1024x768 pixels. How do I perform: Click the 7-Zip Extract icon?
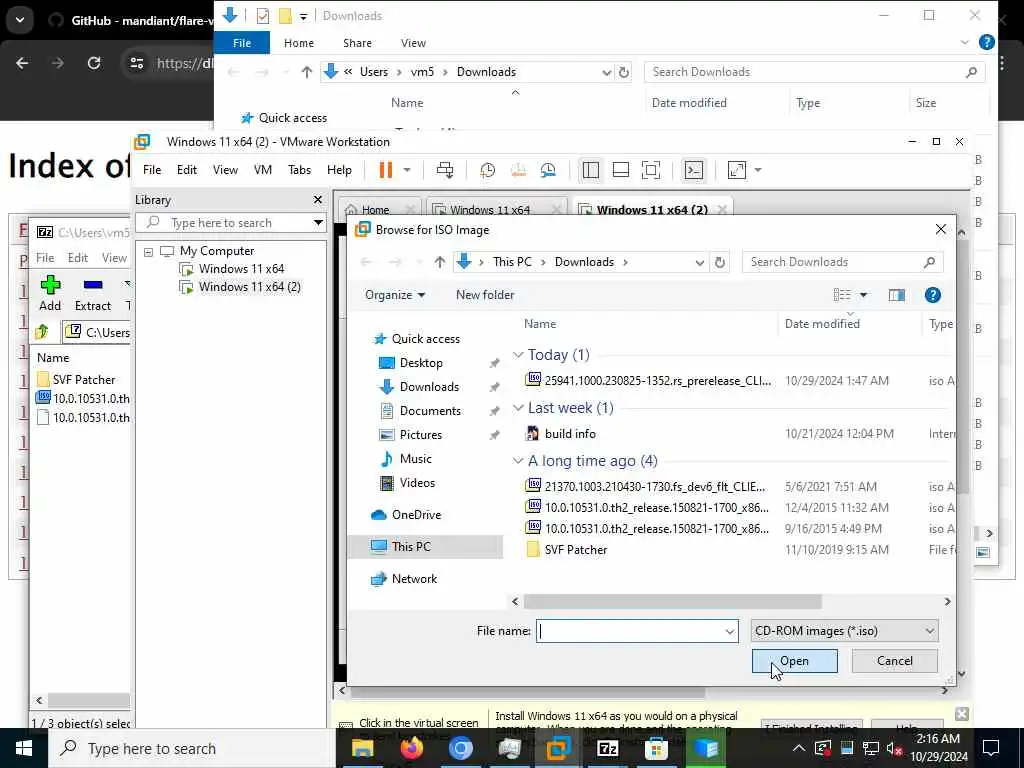point(93,293)
